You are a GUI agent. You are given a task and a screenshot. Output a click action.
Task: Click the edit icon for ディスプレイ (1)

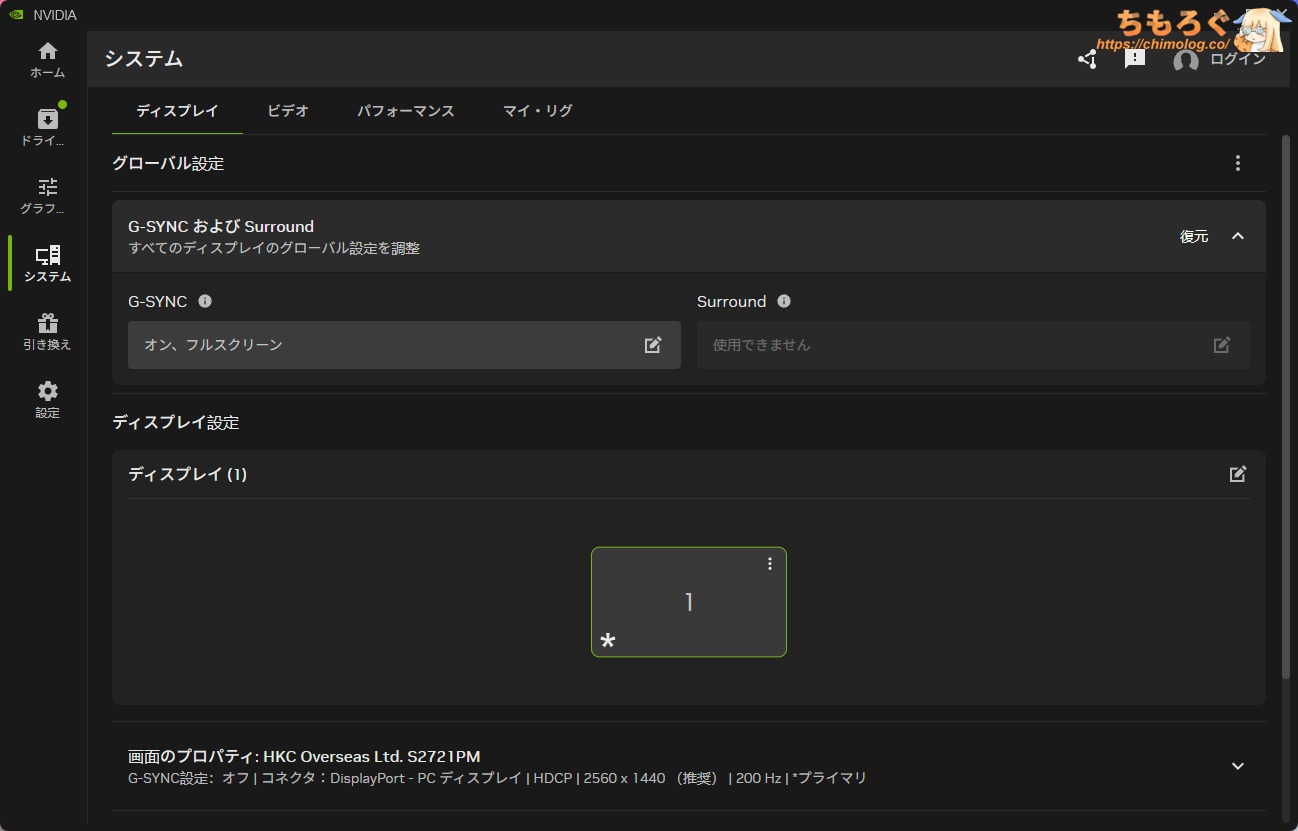tap(1238, 474)
